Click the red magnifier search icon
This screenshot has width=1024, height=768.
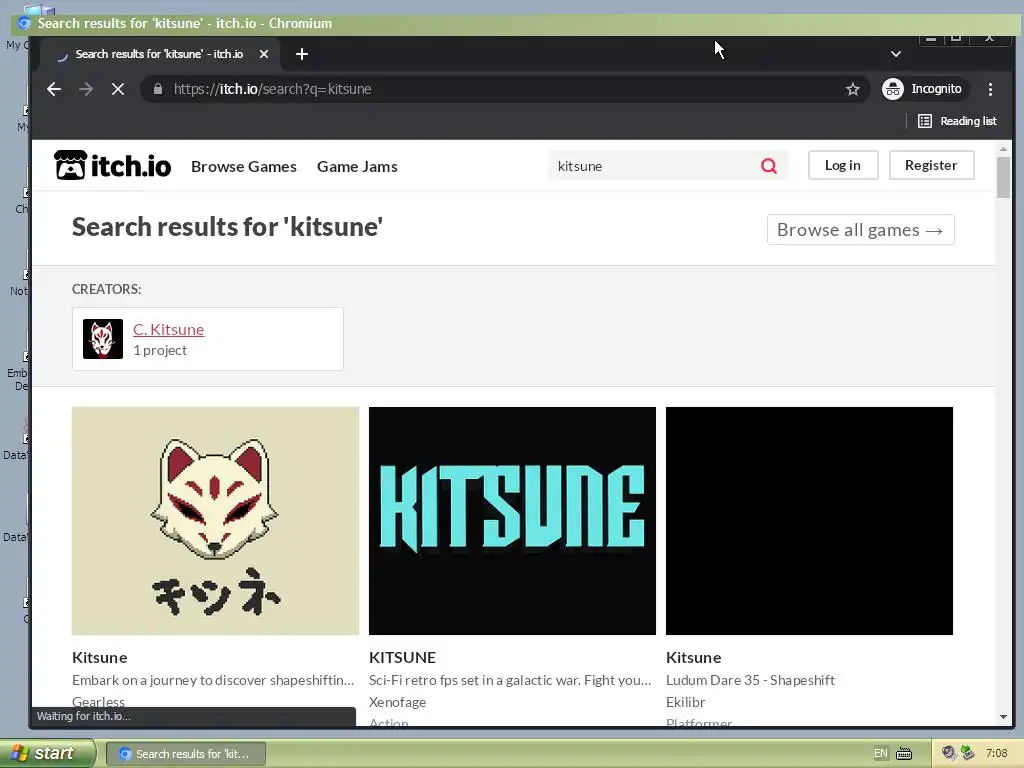tap(769, 166)
